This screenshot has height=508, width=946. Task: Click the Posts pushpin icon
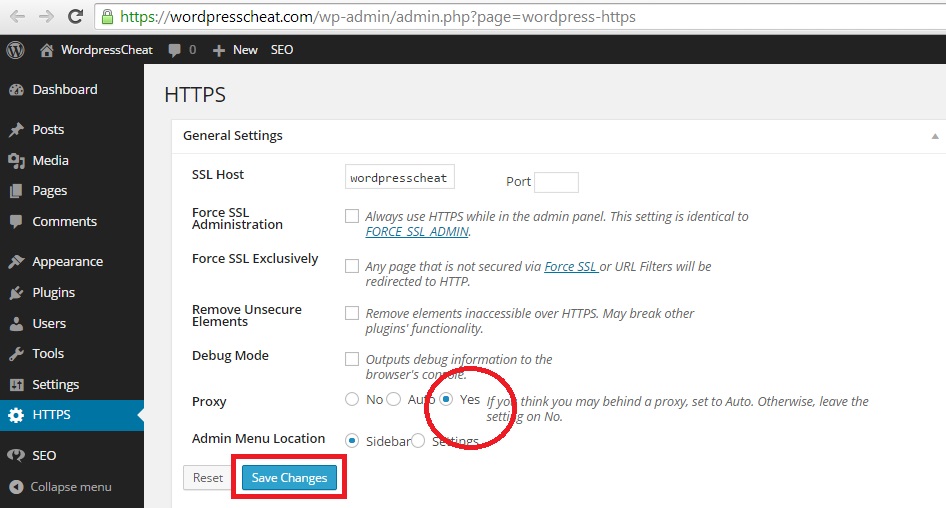16,130
